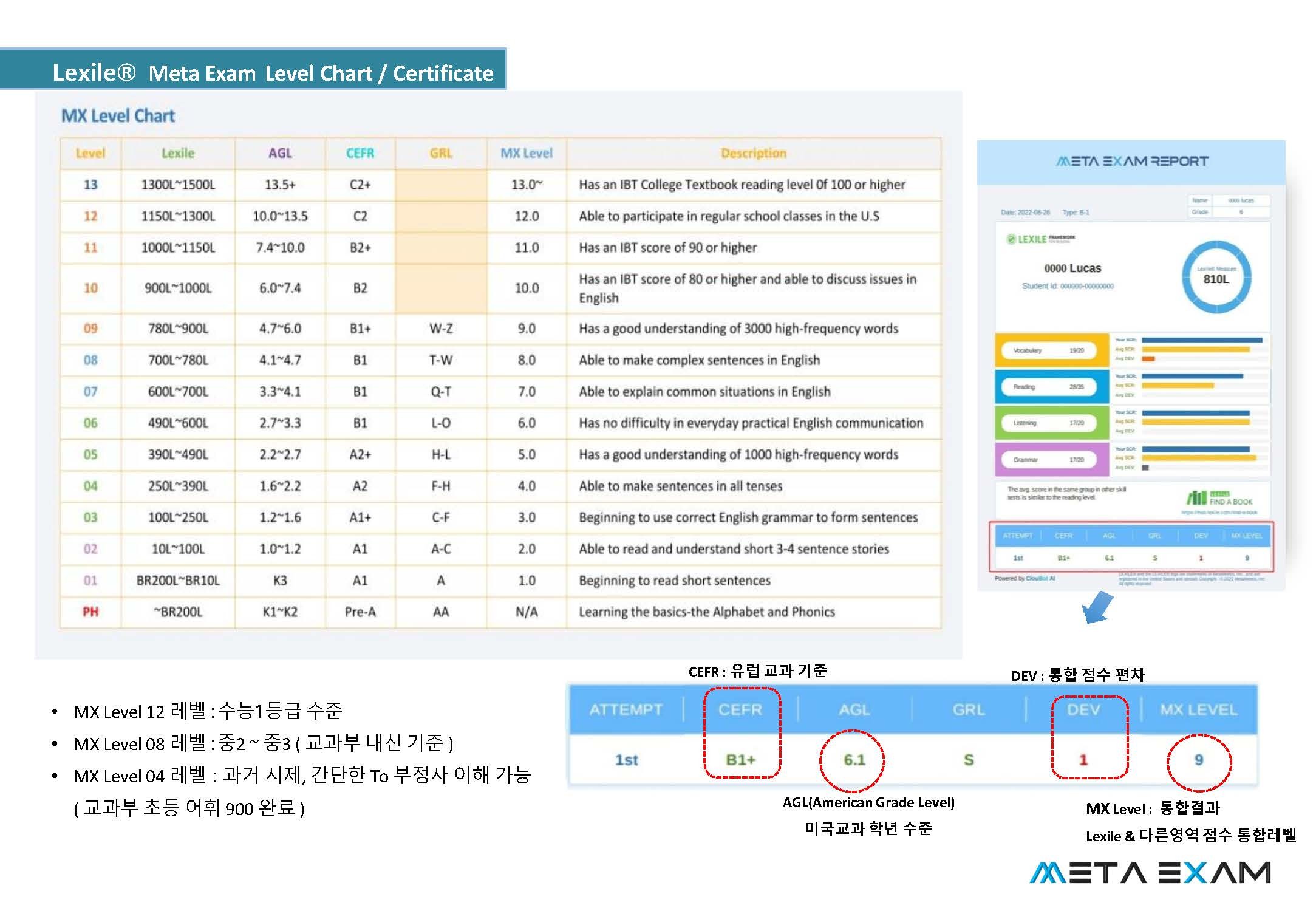Click the 'CEFR' column header in the level chart
1316x911 pixels.
click(360, 154)
